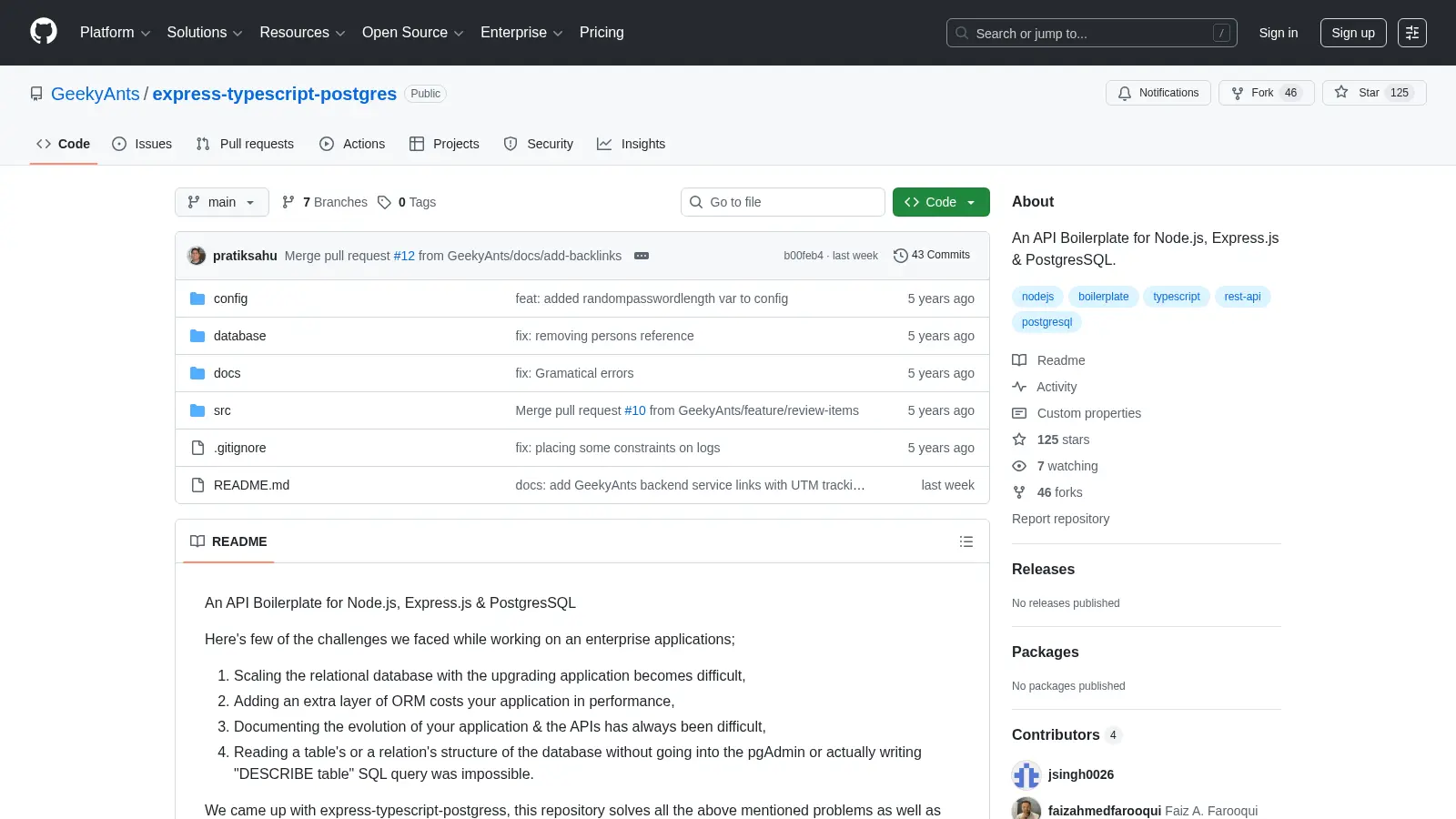Click the typescript topic tag

(x=1177, y=297)
